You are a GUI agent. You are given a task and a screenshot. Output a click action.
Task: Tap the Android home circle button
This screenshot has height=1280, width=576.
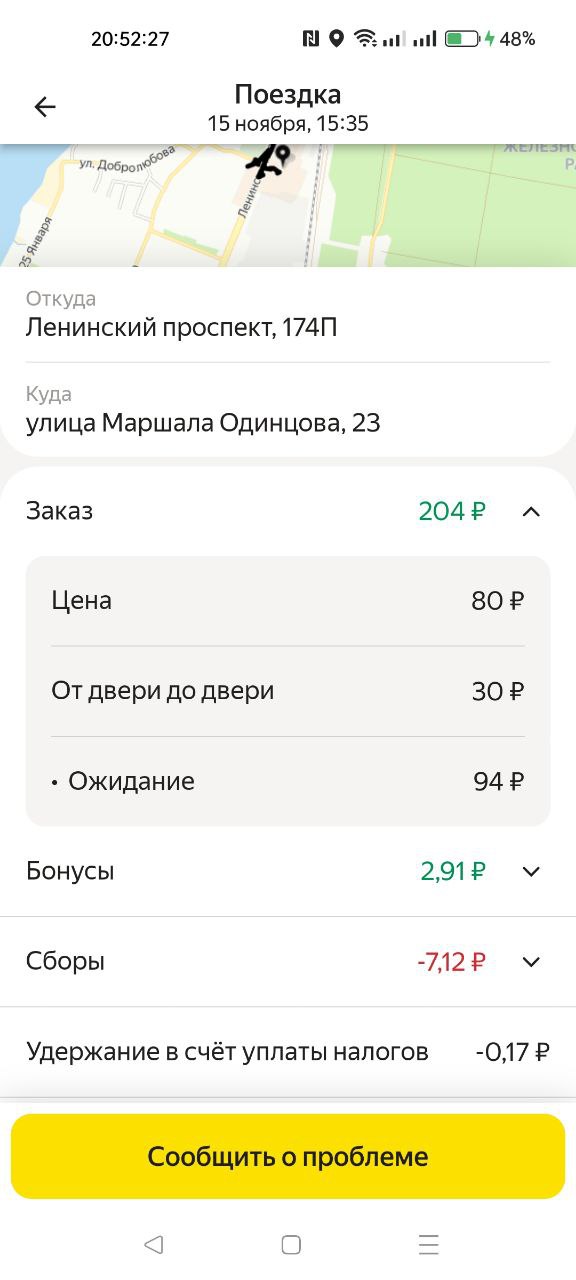(x=290, y=1243)
